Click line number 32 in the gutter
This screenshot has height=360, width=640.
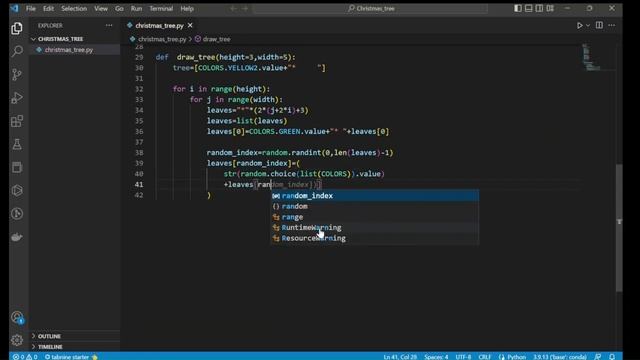pyautogui.click(x=139, y=89)
